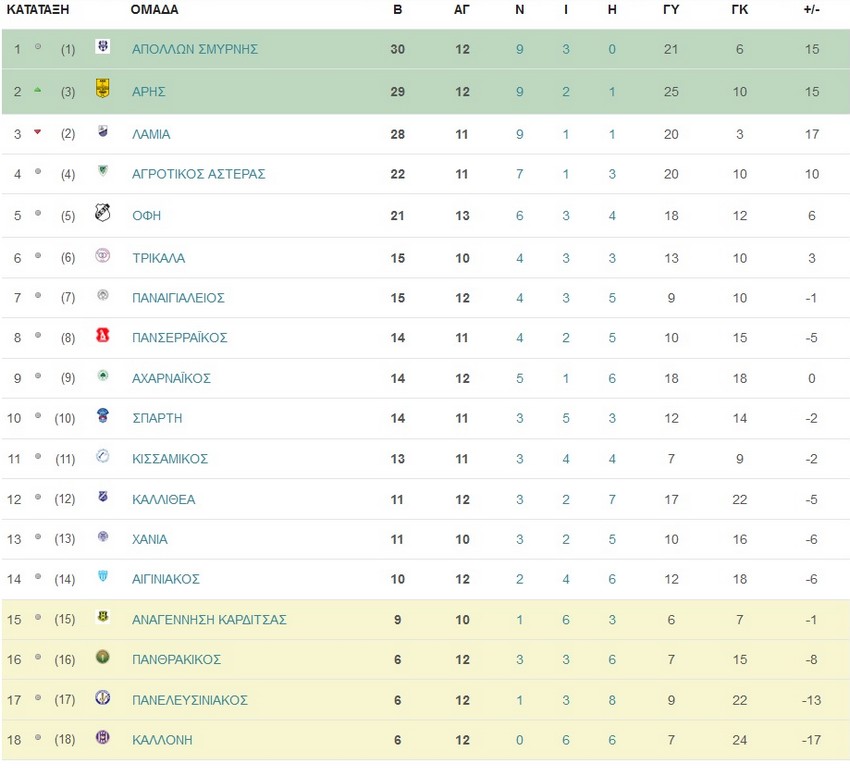Open the ΠΑΝΕΛΕΥΣΙΝΙΑΚΟΣ team link
This screenshot has height=776, width=850.
[190, 700]
